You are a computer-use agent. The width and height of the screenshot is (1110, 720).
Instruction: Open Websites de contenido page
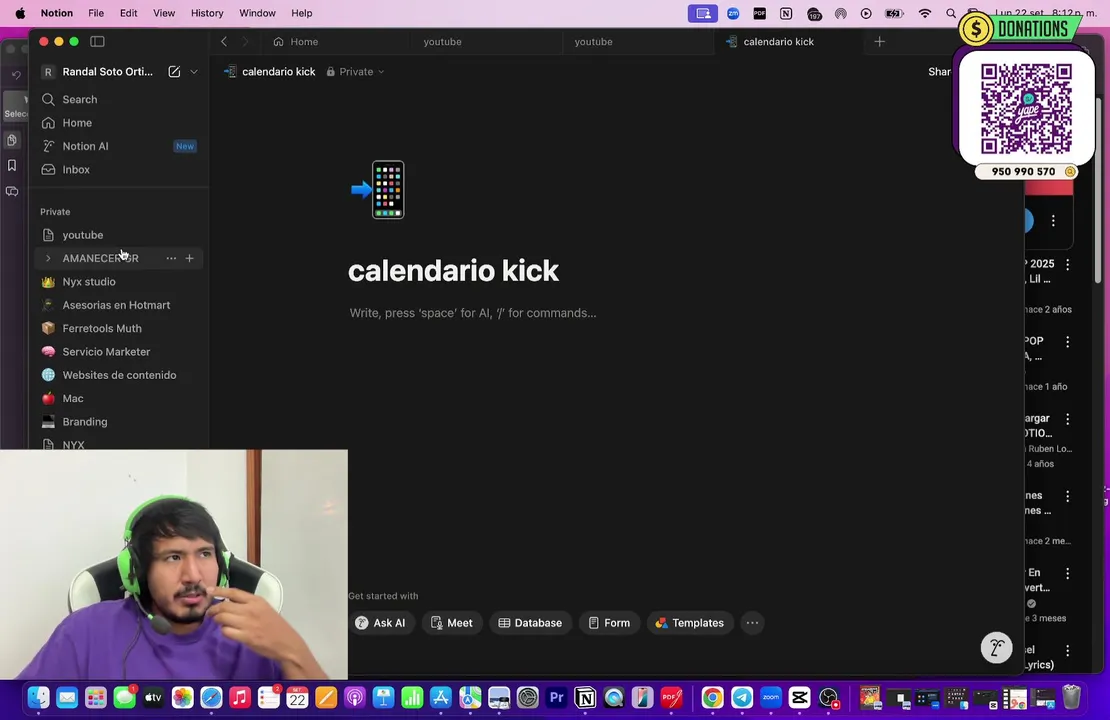pyautogui.click(x=119, y=375)
